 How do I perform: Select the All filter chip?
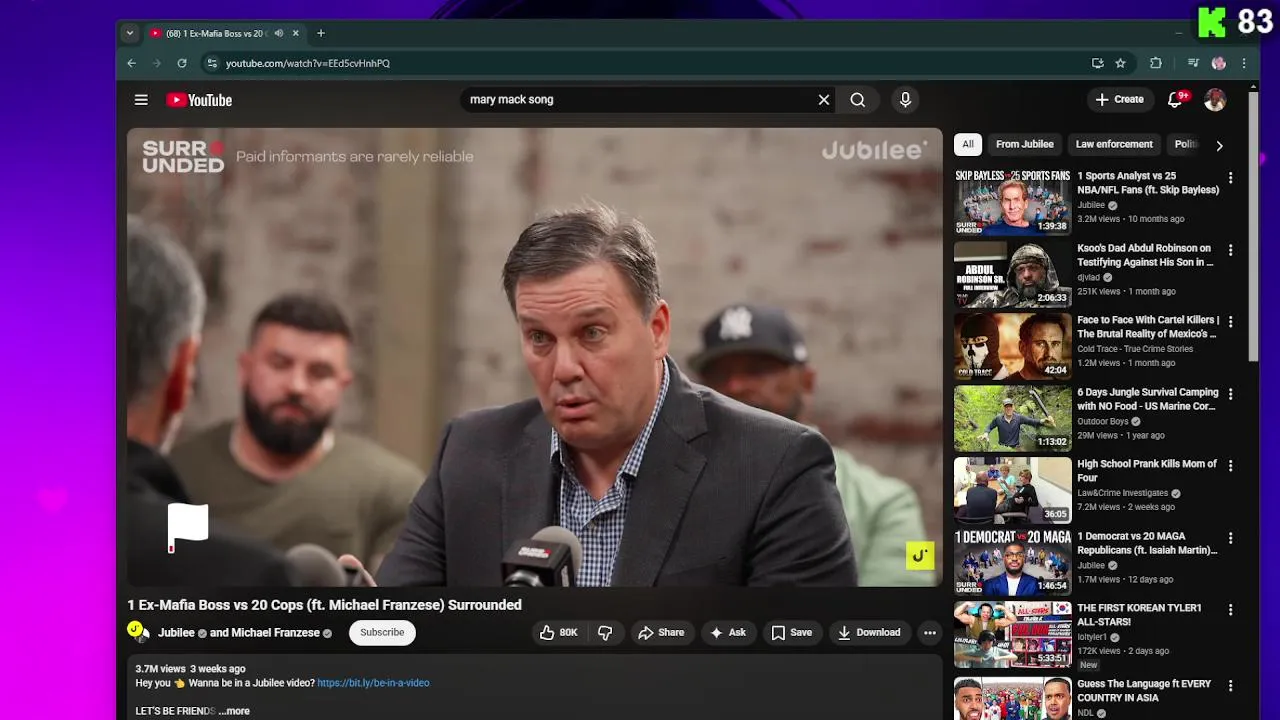pyautogui.click(x=968, y=144)
